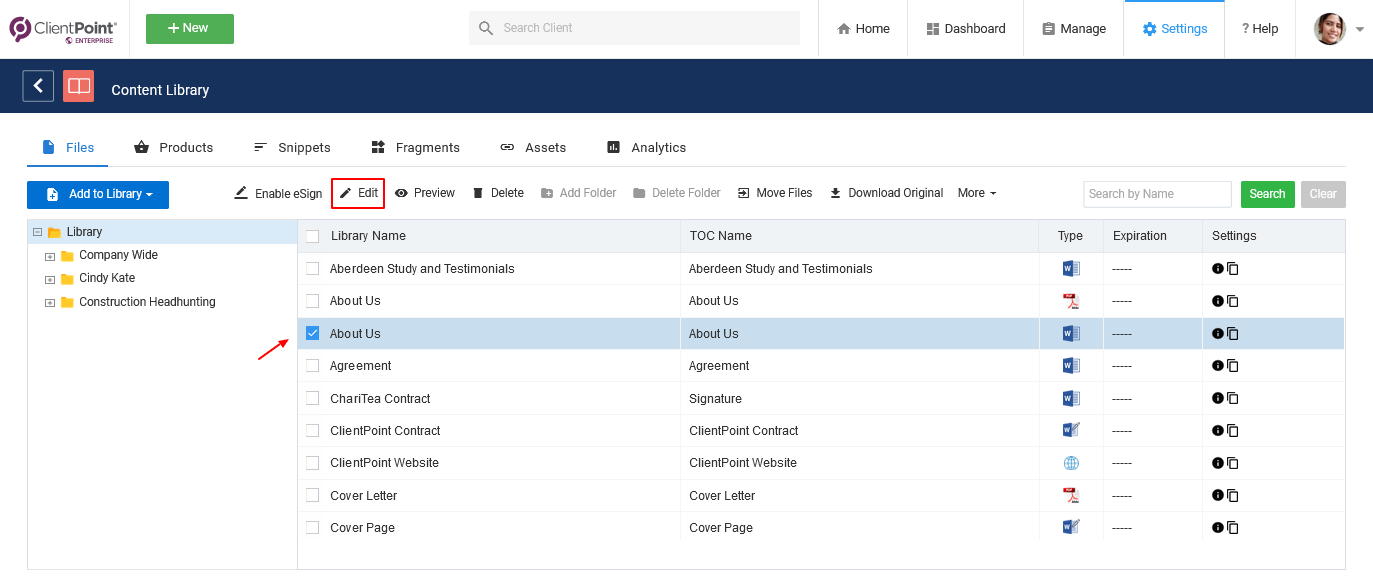Click the copy icon in Agreement row
Screen dimensions: 1373x582
click(1233, 366)
